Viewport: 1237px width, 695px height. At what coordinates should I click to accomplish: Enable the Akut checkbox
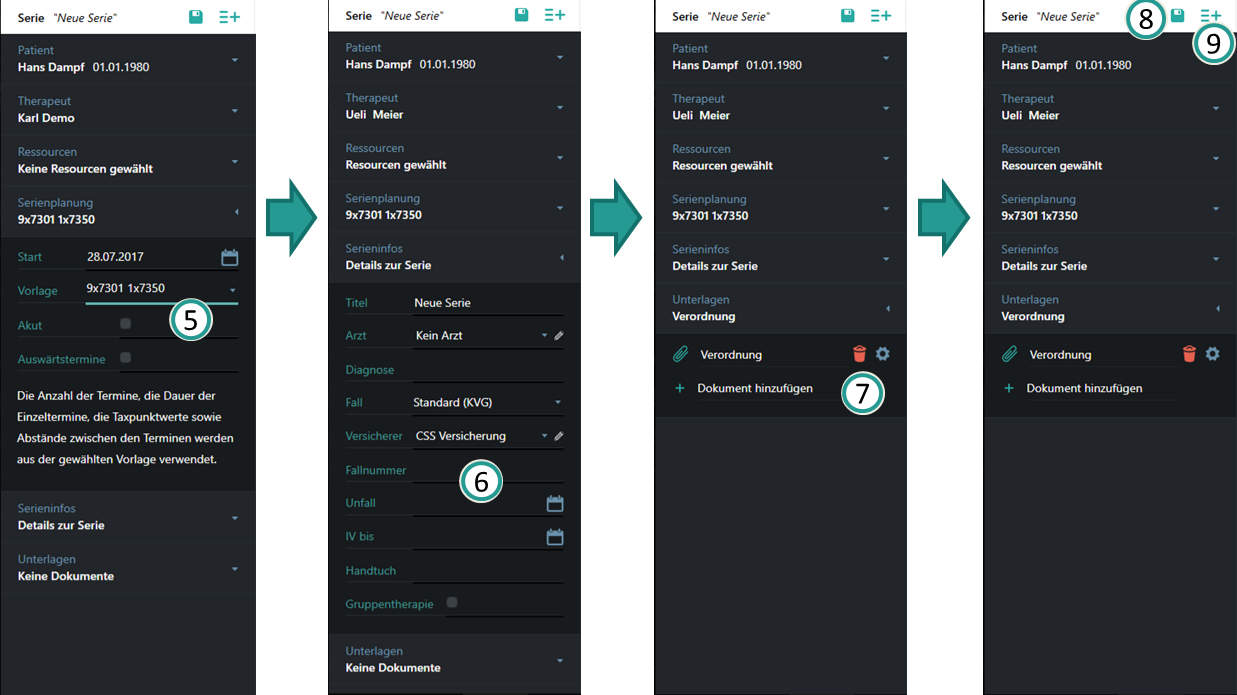tap(125, 324)
